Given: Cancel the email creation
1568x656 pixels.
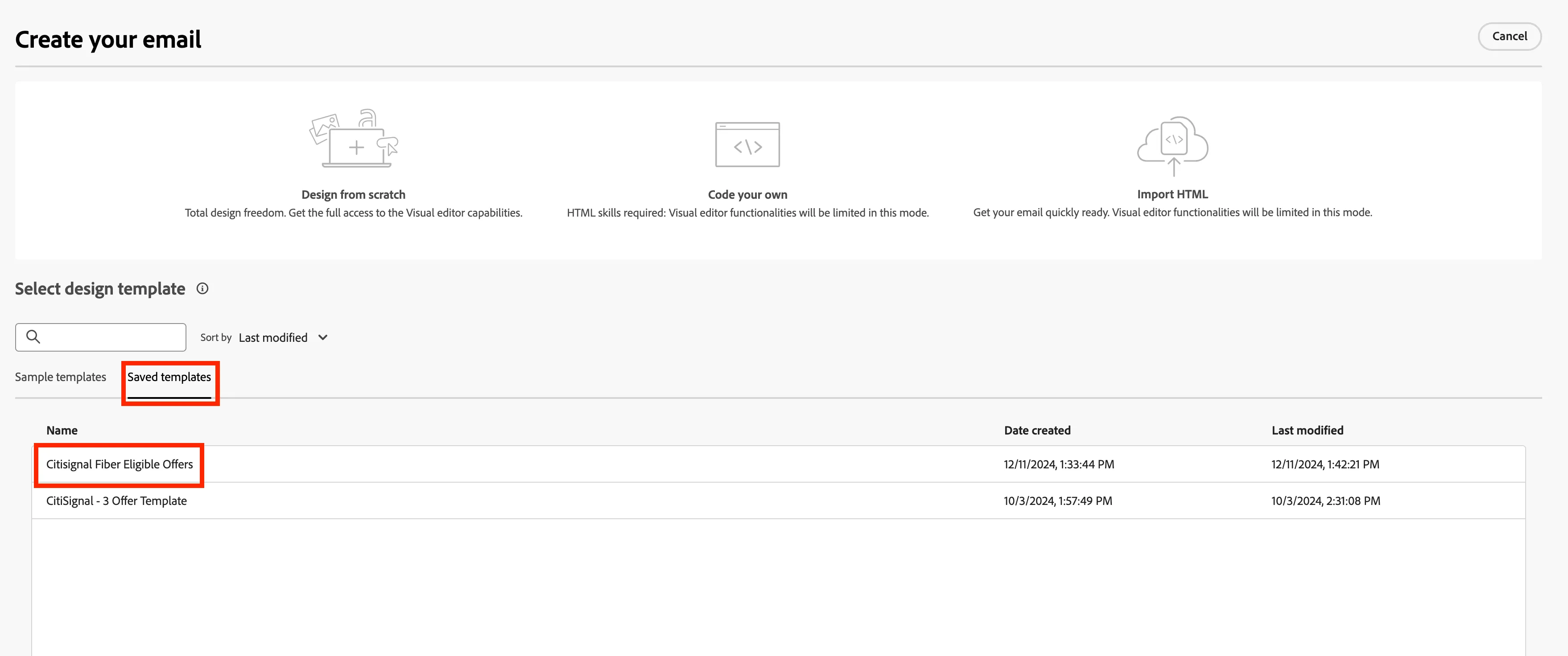Looking at the screenshot, I should click(1510, 37).
